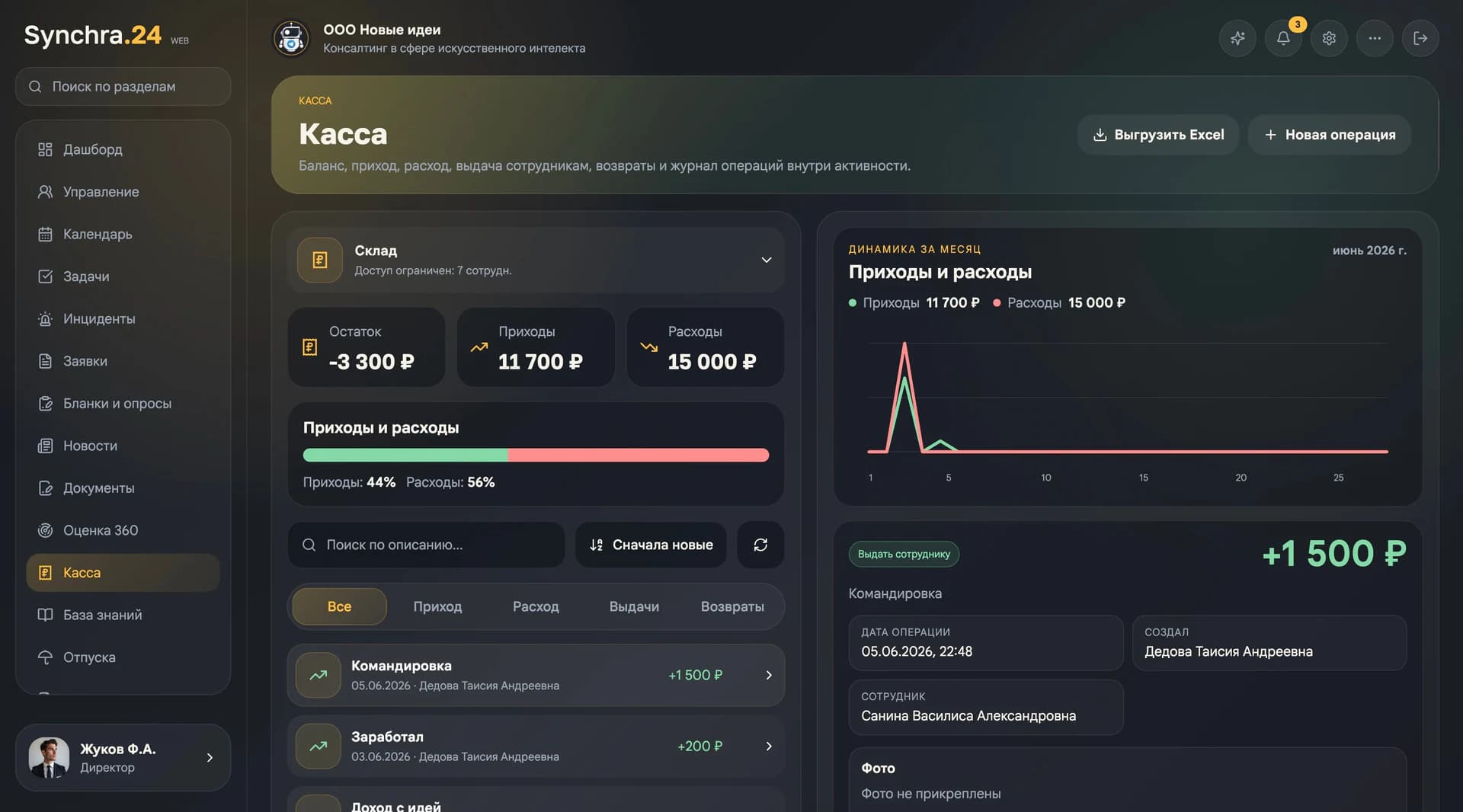Click the Расходы downward trend icon

649,347
